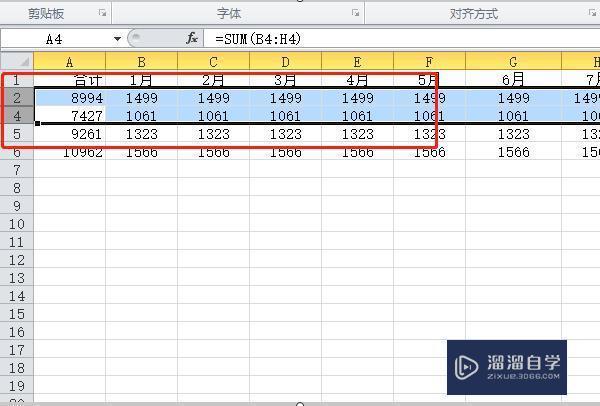Viewport: 600px width, 406px height.
Task: Select row 17 header
Action: 17,349
